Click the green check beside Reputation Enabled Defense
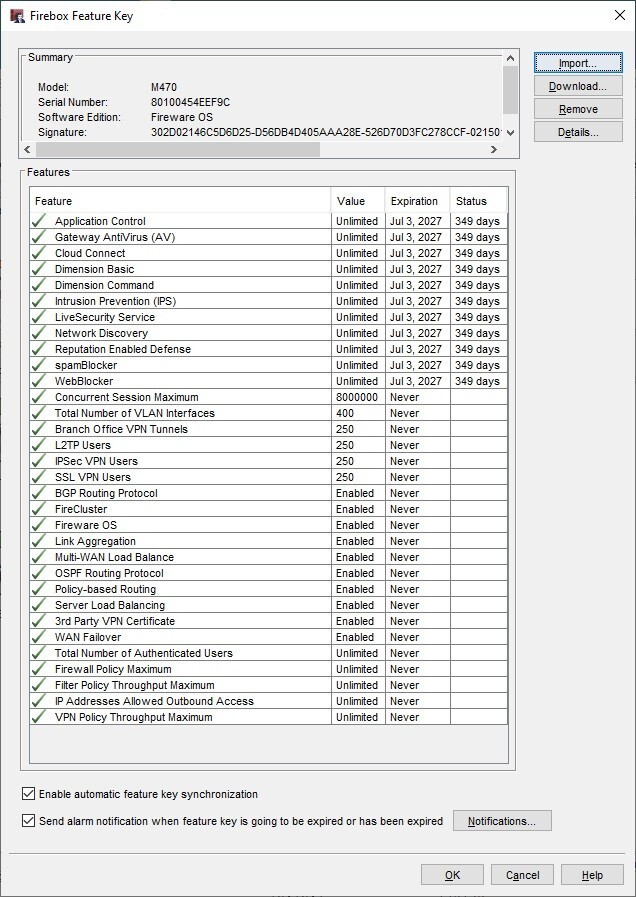 (39, 349)
